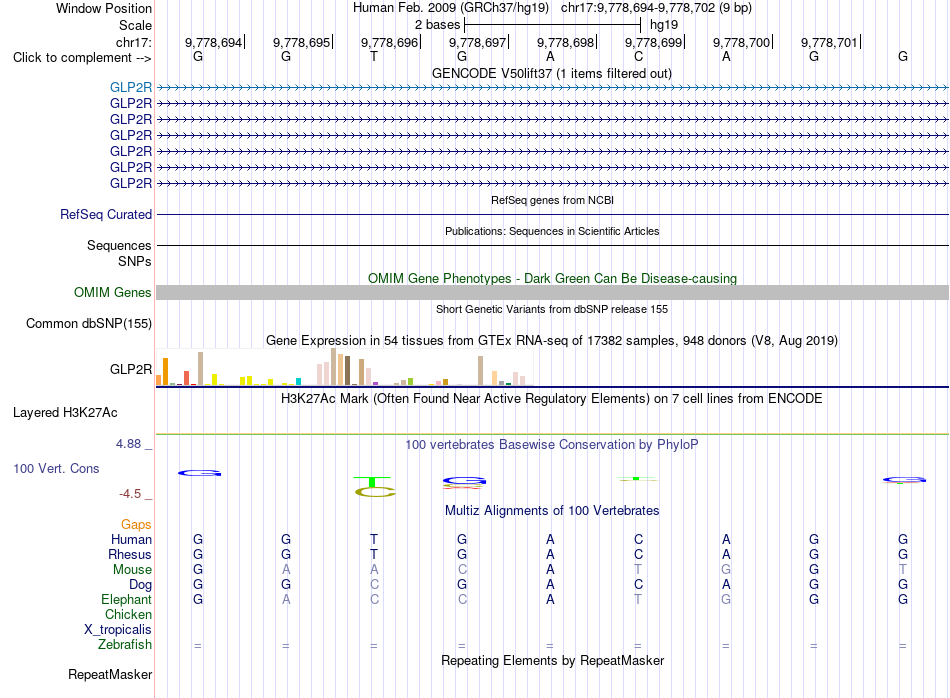Click the Sequences label of the Publications track
The width and height of the screenshot is (950, 698).
pos(119,245)
